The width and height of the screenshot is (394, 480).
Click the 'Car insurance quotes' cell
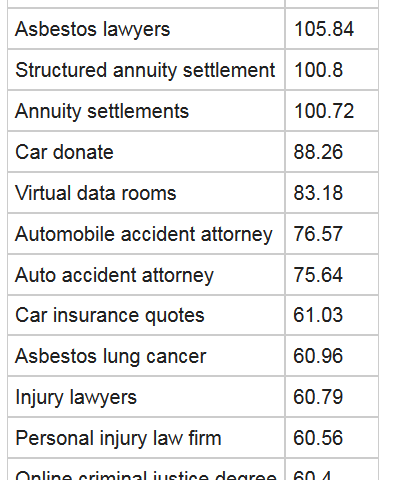click(x=146, y=315)
